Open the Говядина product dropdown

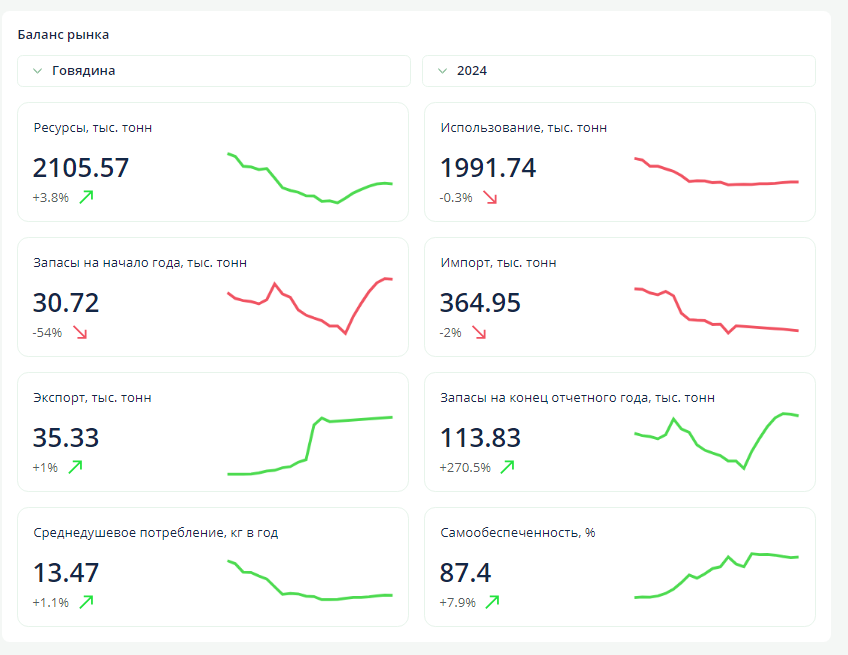(x=214, y=71)
